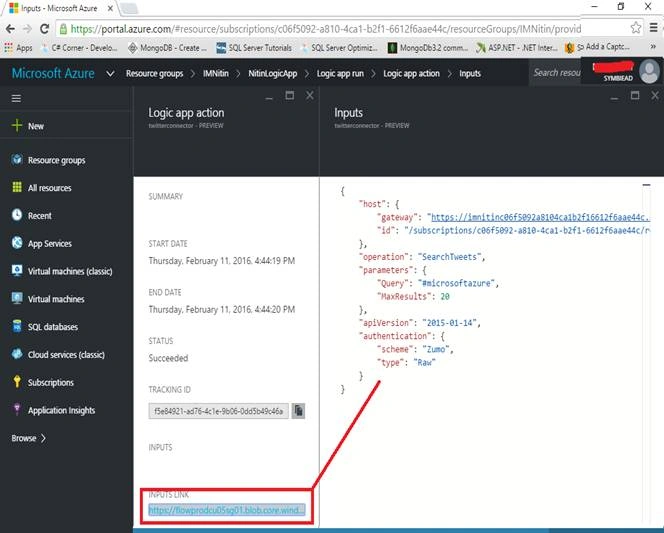The height and width of the screenshot is (533, 664).
Task: Go to Logic app action breadcrumb
Action: 411,74
